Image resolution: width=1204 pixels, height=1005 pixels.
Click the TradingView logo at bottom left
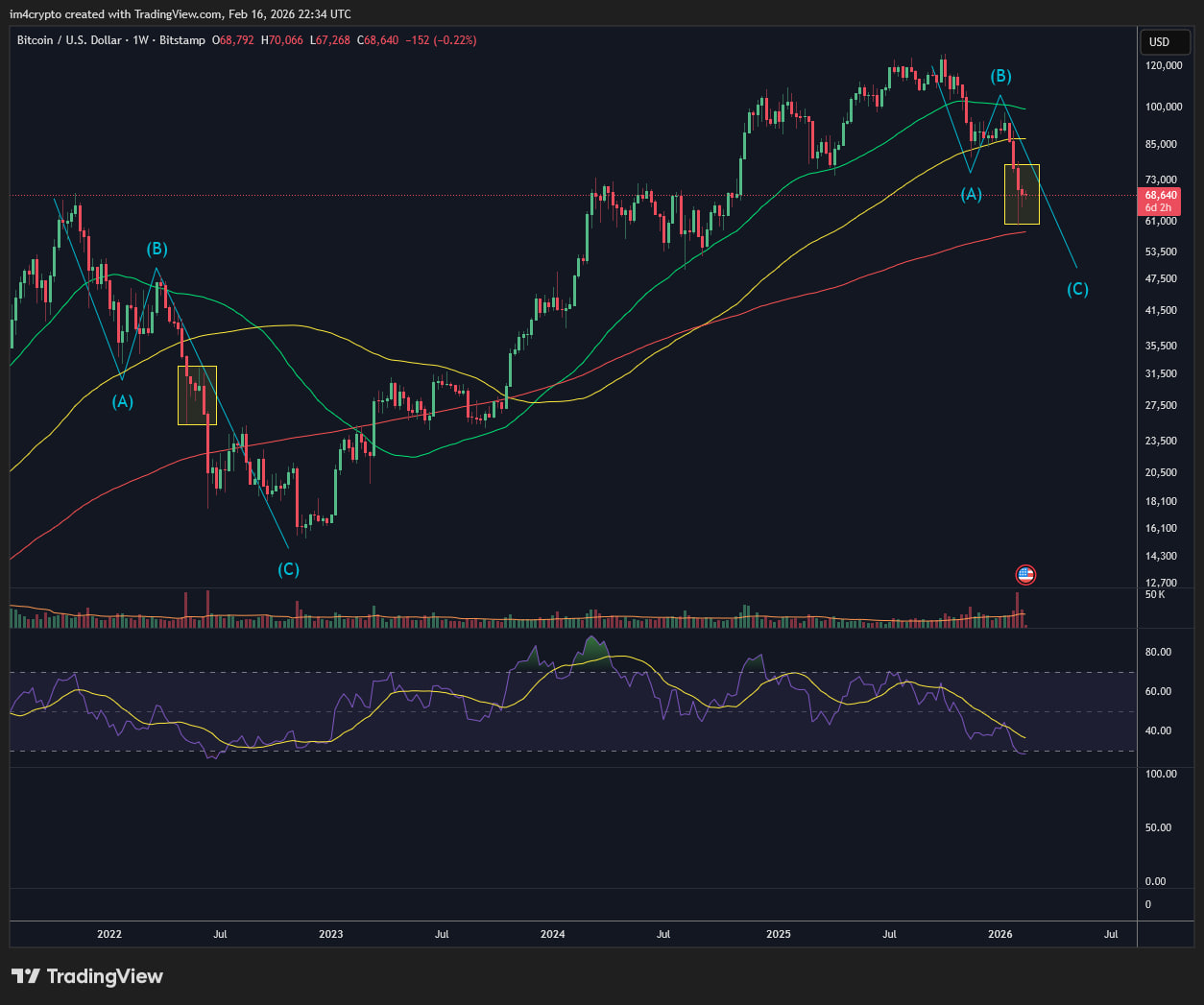(87, 976)
